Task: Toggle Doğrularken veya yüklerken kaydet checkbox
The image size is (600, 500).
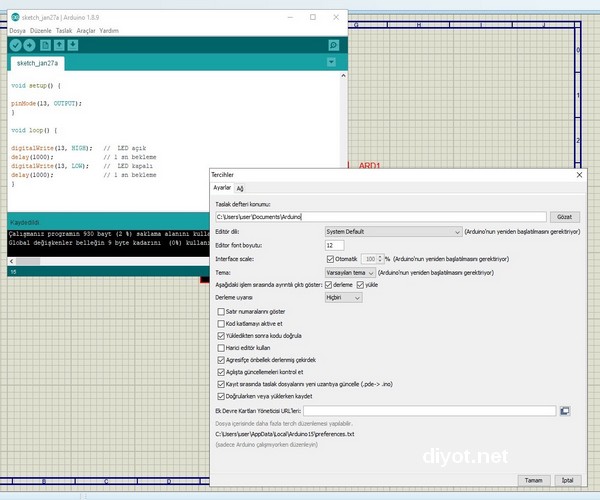Action: click(x=221, y=396)
